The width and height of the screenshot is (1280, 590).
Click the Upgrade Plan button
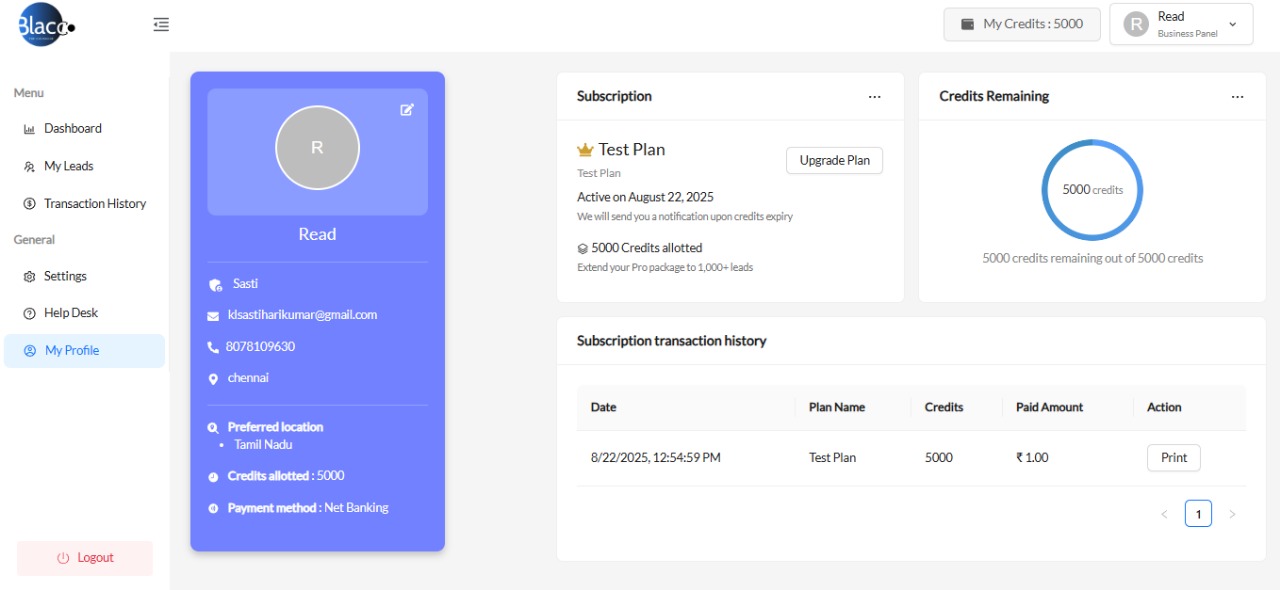835,161
